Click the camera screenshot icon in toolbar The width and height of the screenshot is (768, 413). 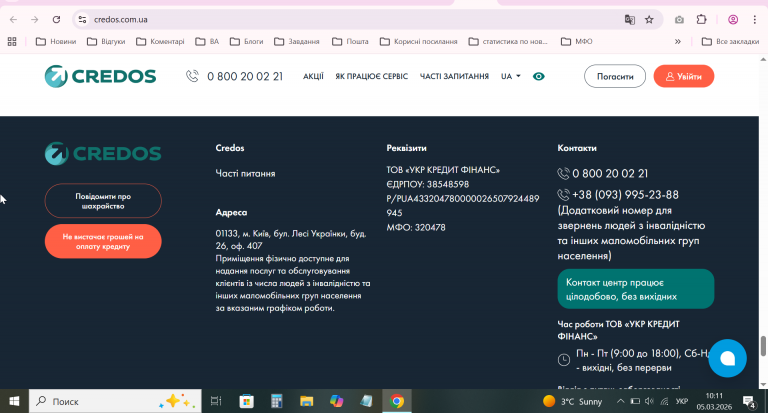click(679, 20)
